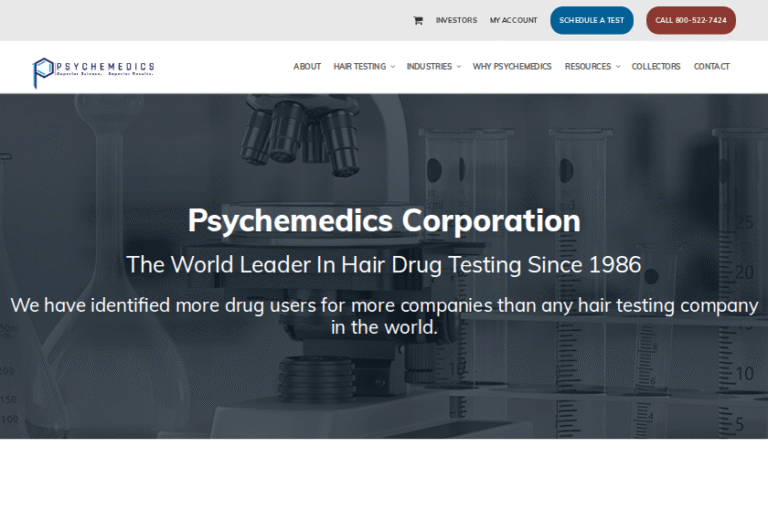Select Industries in the navigation bar
This screenshot has height=512, width=768.
[x=429, y=67]
